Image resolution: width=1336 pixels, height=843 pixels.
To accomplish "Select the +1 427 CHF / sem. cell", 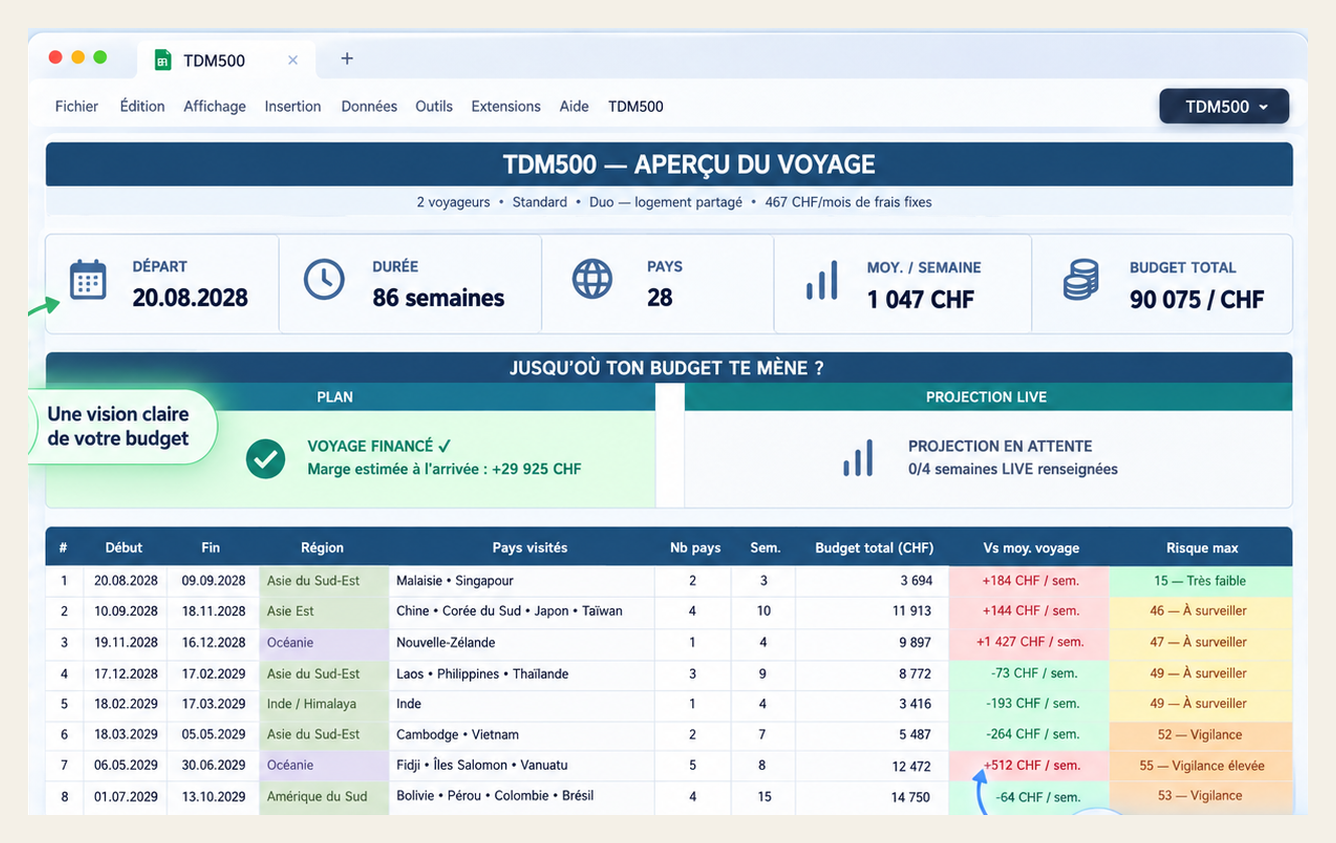I will tap(1029, 642).
